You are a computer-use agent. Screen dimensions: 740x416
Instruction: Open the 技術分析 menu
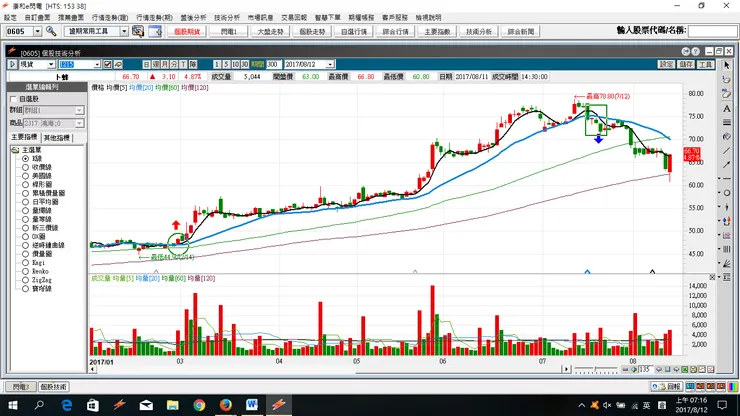coord(227,17)
